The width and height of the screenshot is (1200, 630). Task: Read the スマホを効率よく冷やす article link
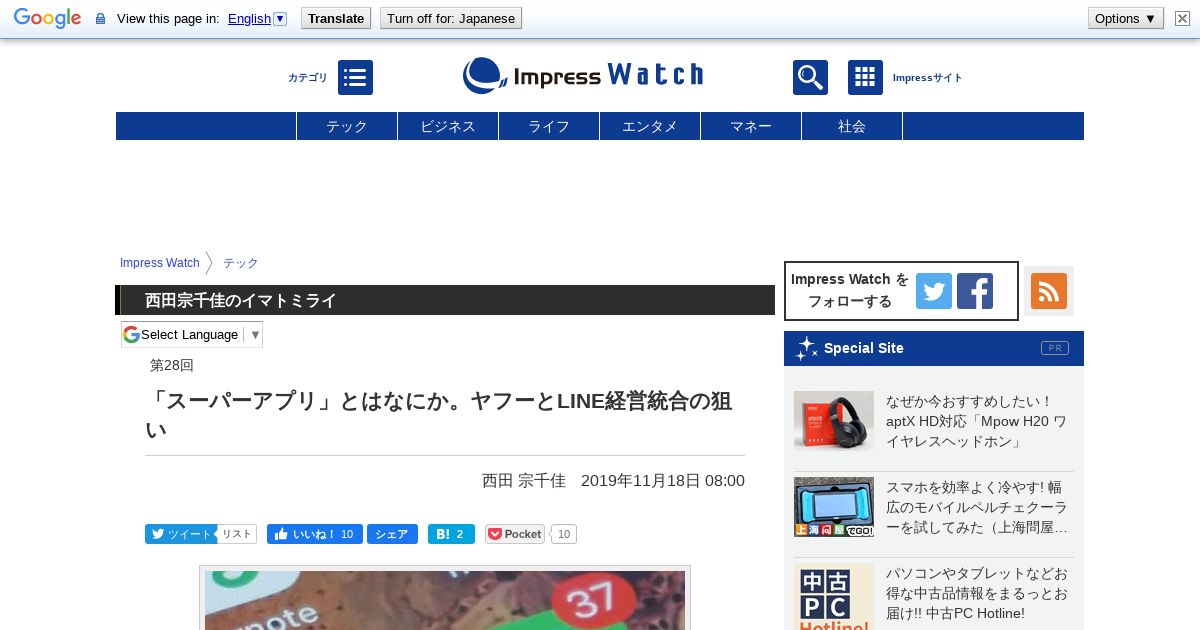click(976, 507)
